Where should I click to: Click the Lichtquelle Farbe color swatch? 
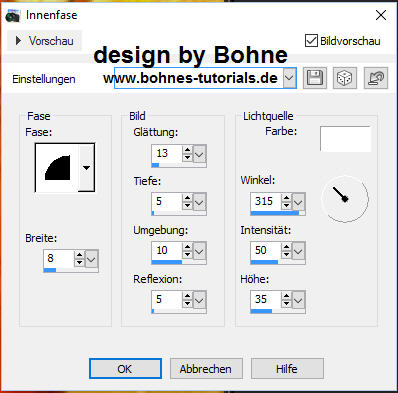tap(345, 139)
